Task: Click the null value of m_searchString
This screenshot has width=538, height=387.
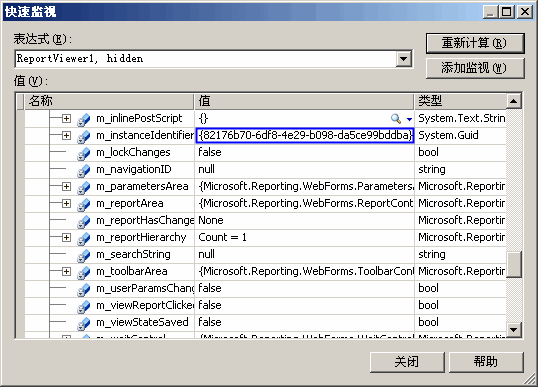Action: click(207, 254)
